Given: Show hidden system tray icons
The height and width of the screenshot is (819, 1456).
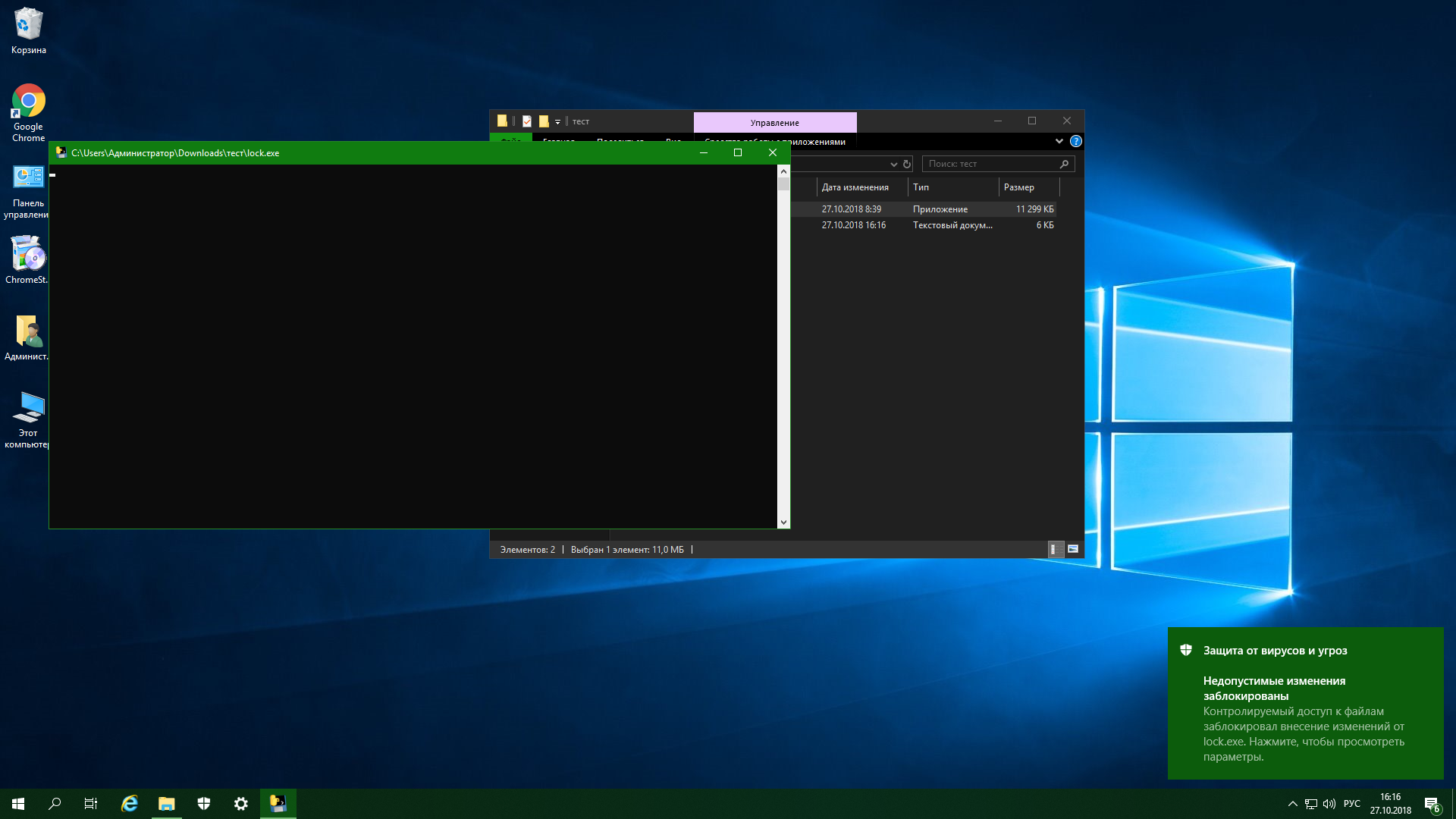Looking at the screenshot, I should pos(1292,804).
